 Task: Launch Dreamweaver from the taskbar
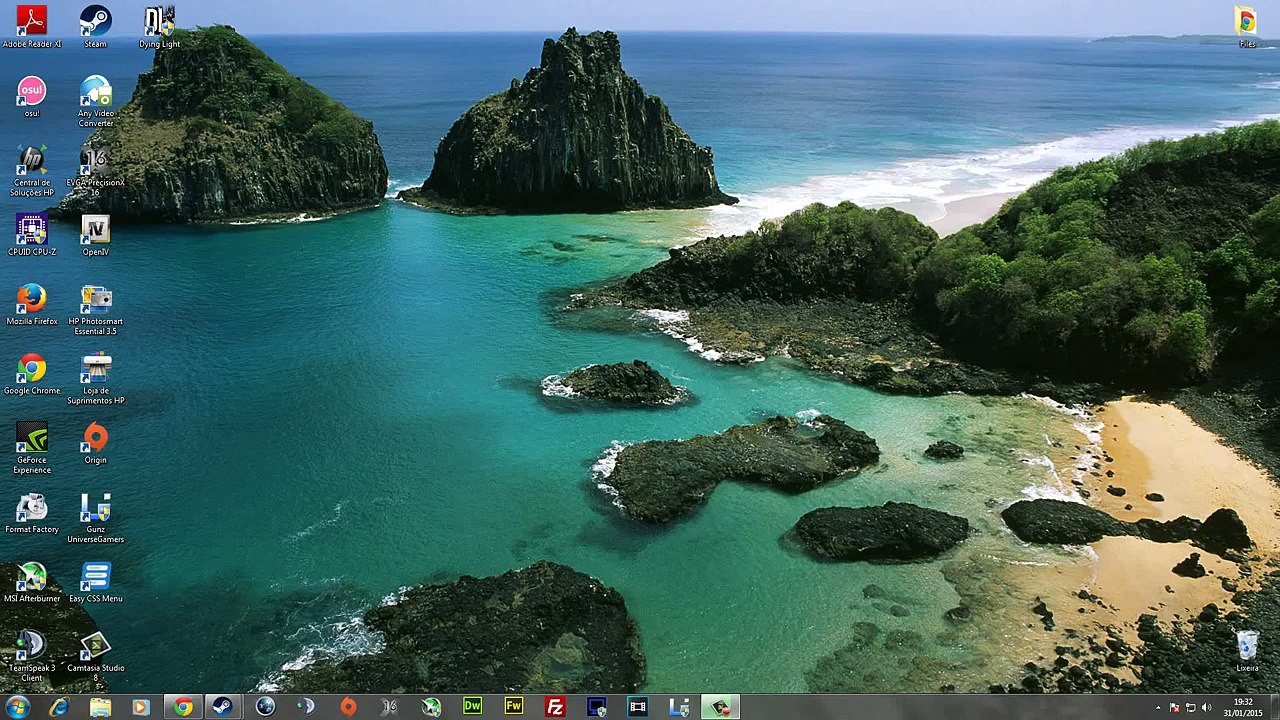pos(472,707)
